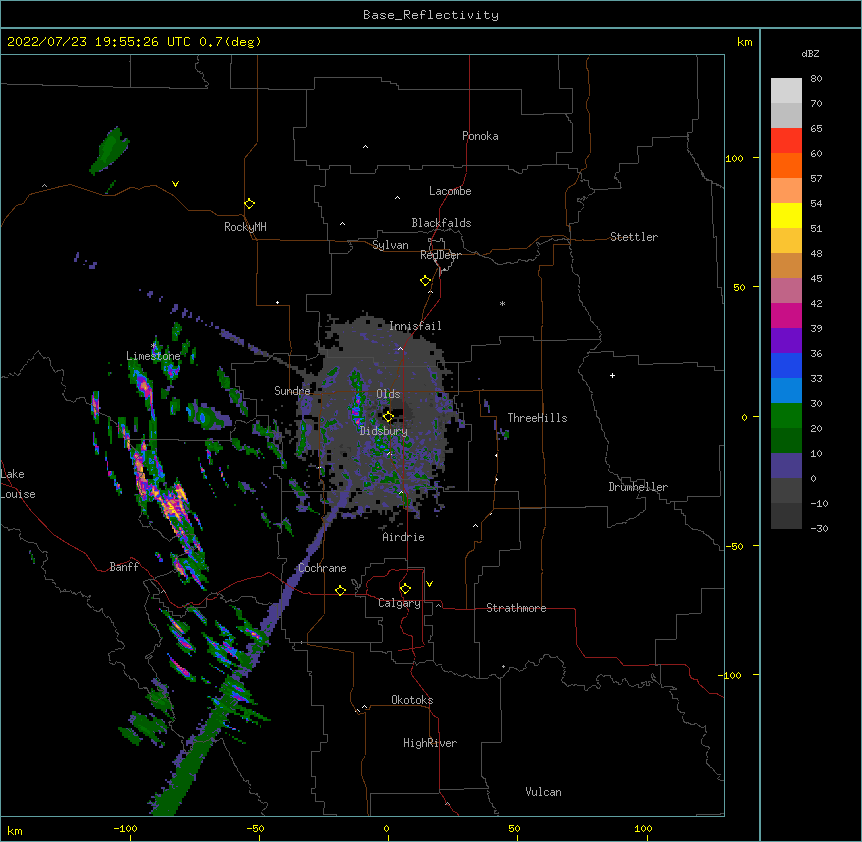Click the Vulcan label

tap(543, 792)
